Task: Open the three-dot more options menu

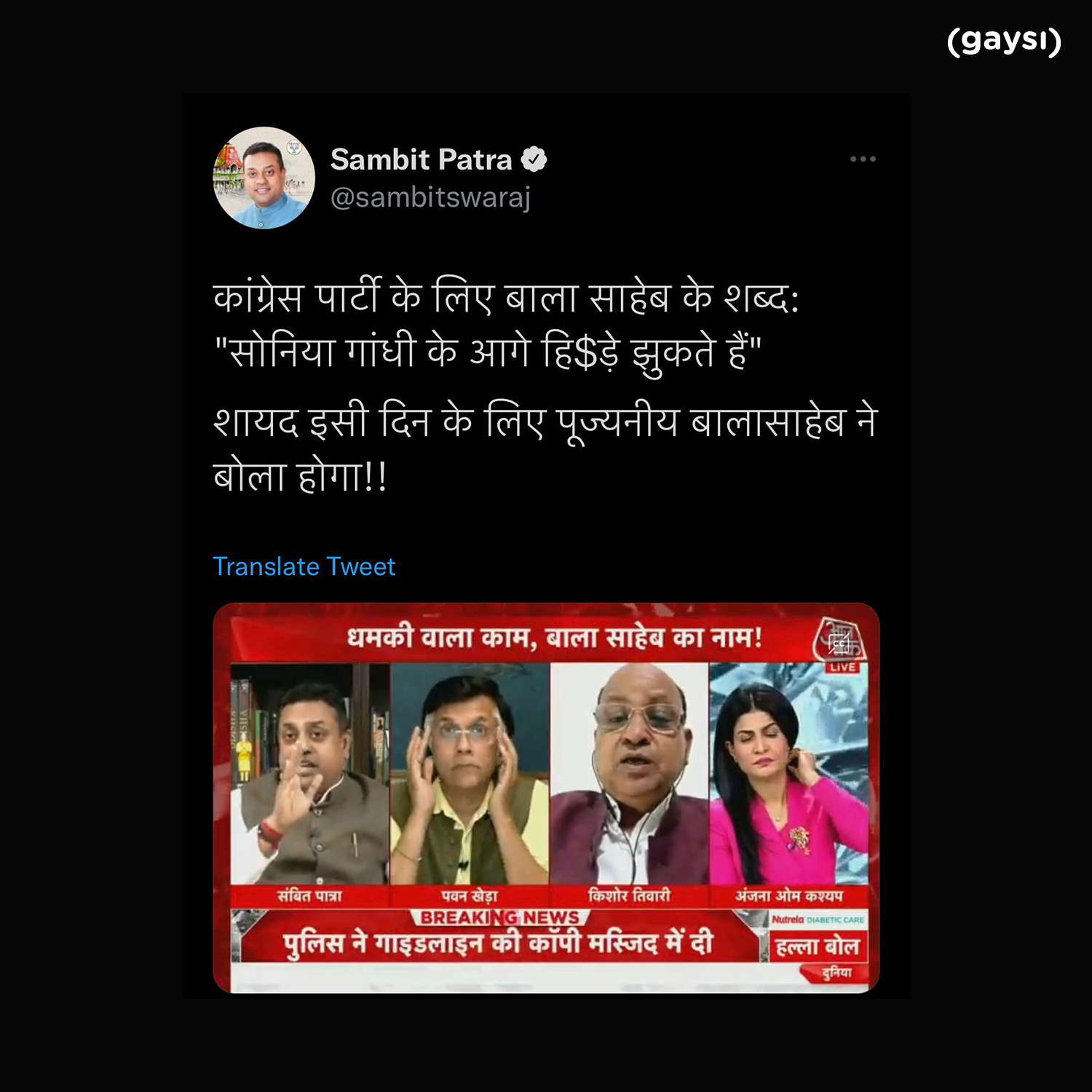Action: tap(863, 159)
